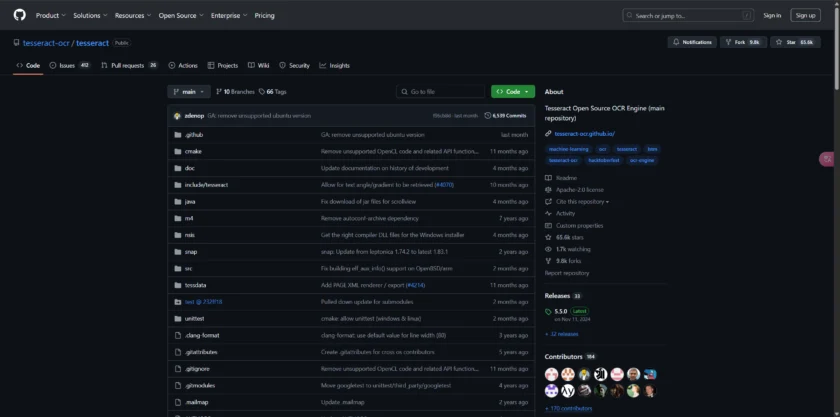Click the GitHub logo icon
Image resolution: width=840 pixels, height=417 pixels.
pyautogui.click(x=19, y=15)
